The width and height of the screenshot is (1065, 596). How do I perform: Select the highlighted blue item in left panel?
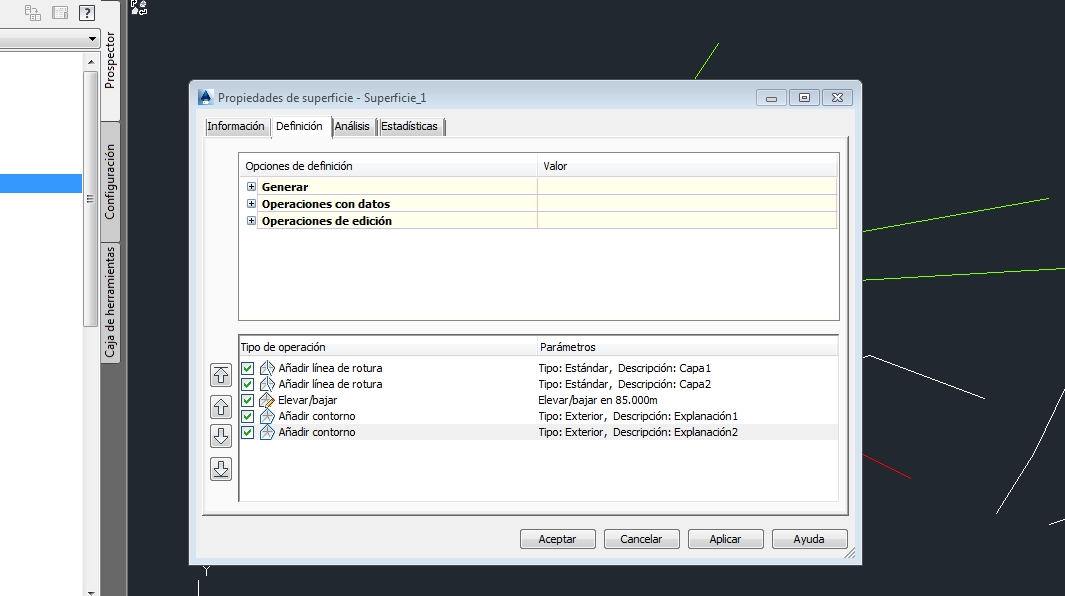pyautogui.click(x=40, y=183)
